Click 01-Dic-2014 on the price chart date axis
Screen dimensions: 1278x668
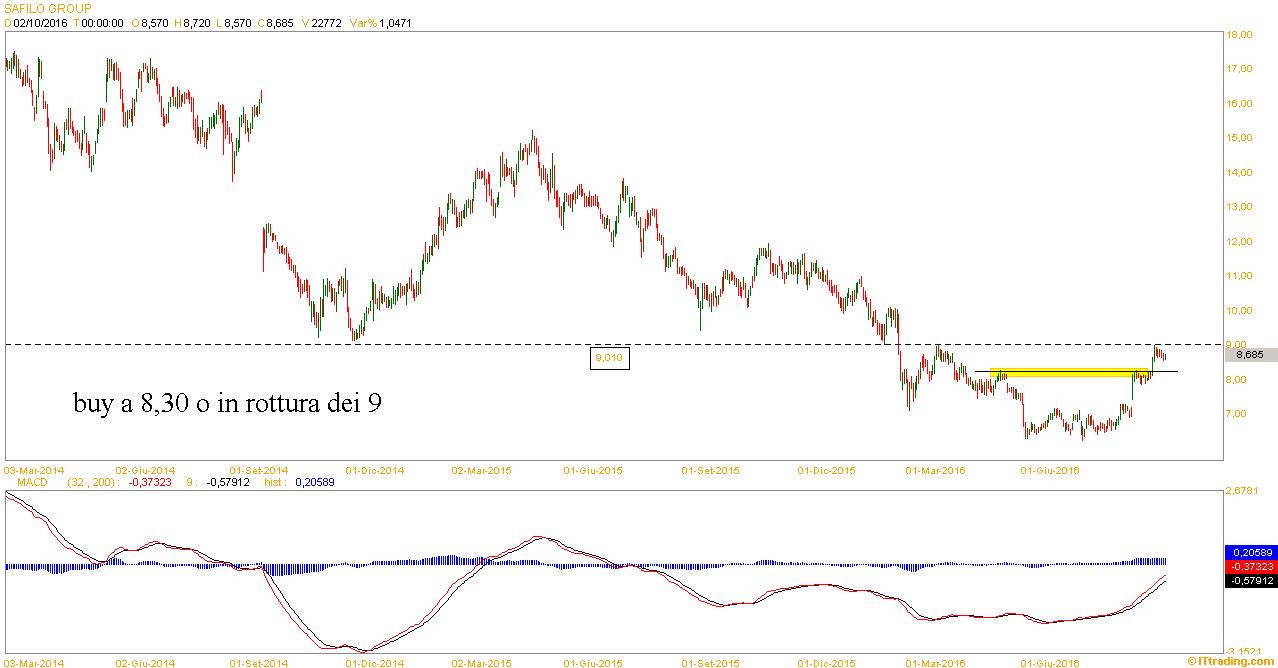click(374, 469)
